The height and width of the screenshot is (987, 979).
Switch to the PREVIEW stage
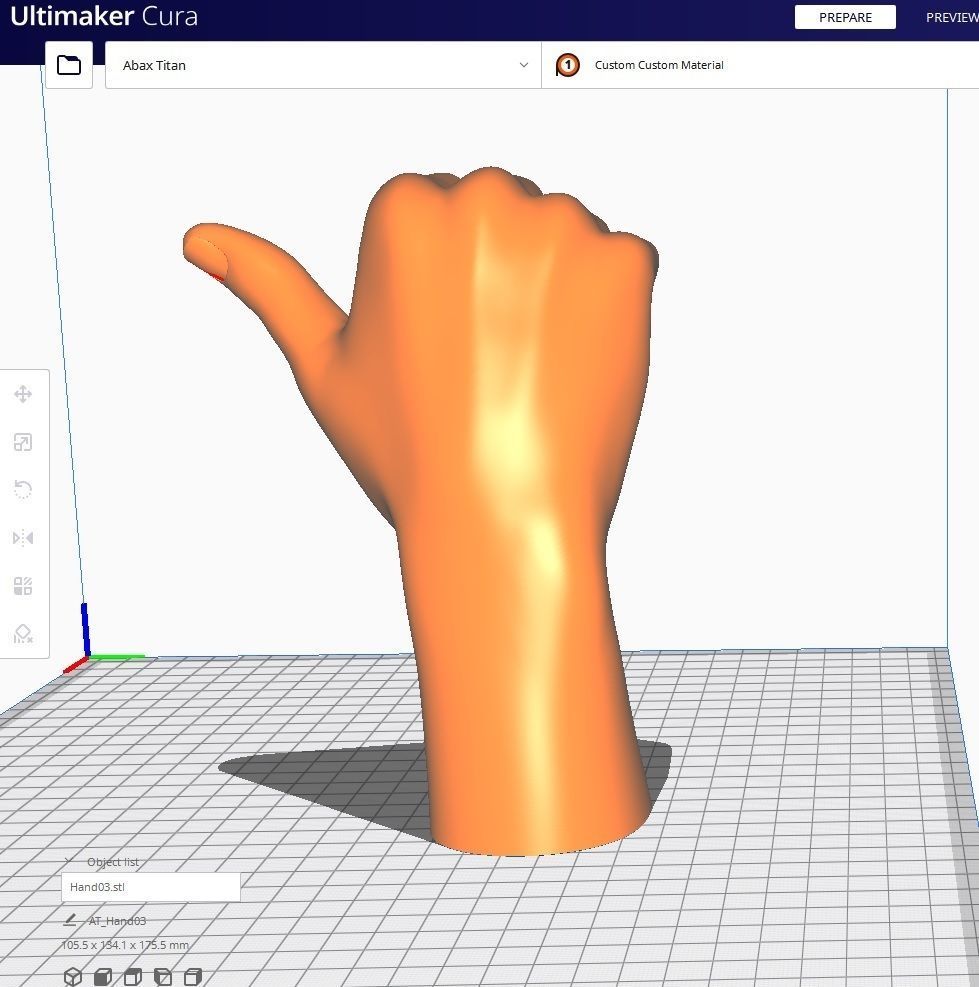tap(951, 17)
